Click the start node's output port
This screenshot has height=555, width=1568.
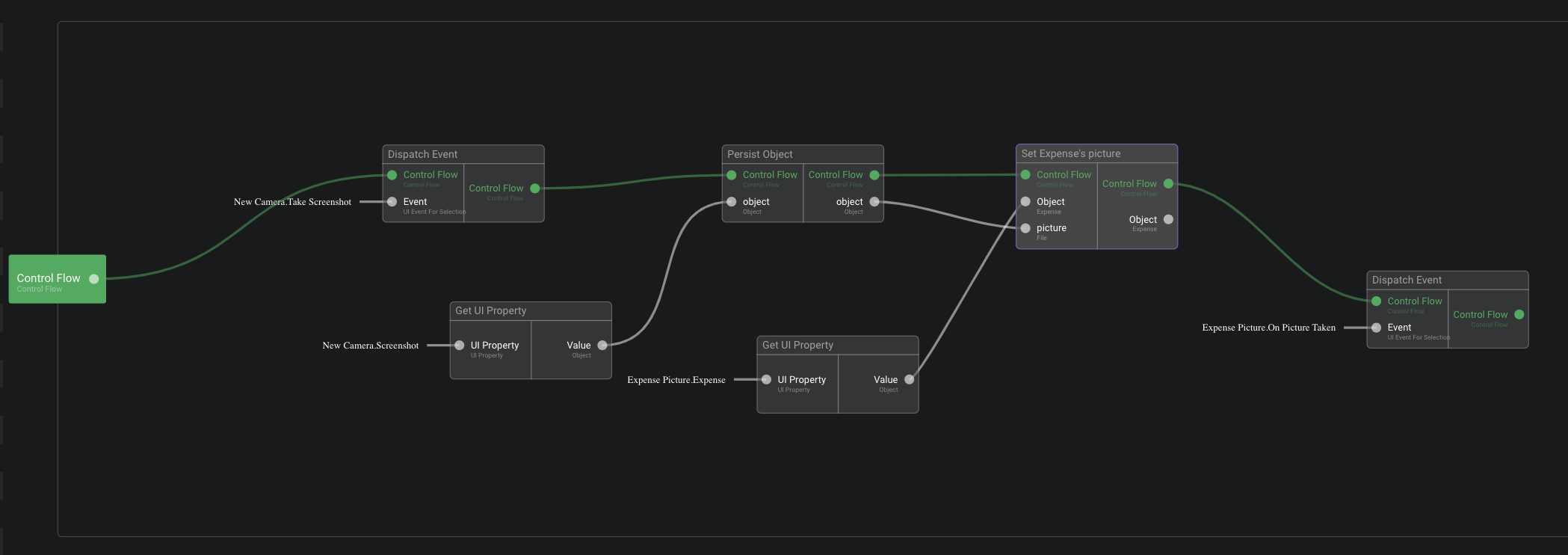coord(94,279)
